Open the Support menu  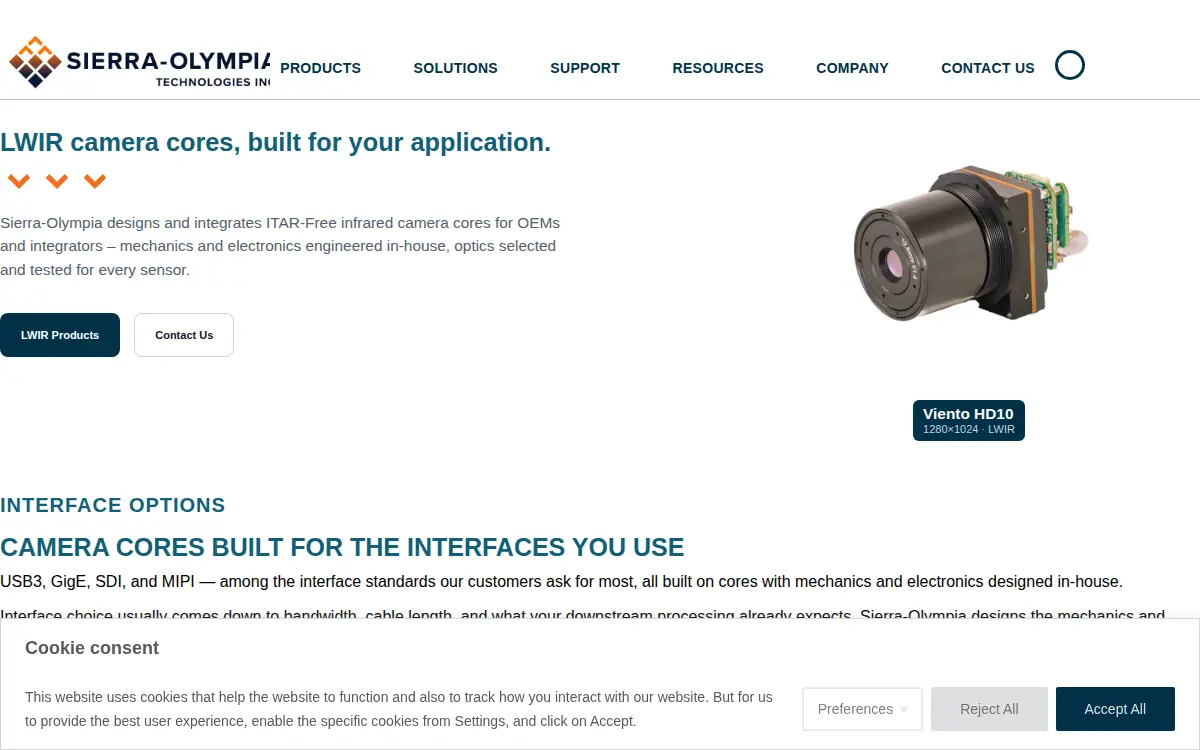tap(585, 68)
